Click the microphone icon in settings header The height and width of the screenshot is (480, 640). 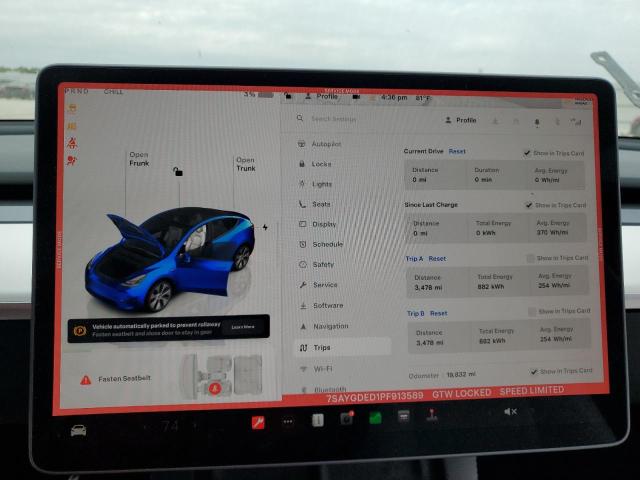tap(537, 122)
